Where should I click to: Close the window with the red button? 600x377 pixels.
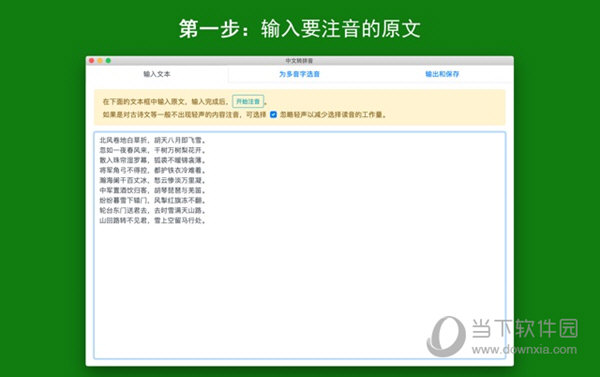(x=91, y=61)
